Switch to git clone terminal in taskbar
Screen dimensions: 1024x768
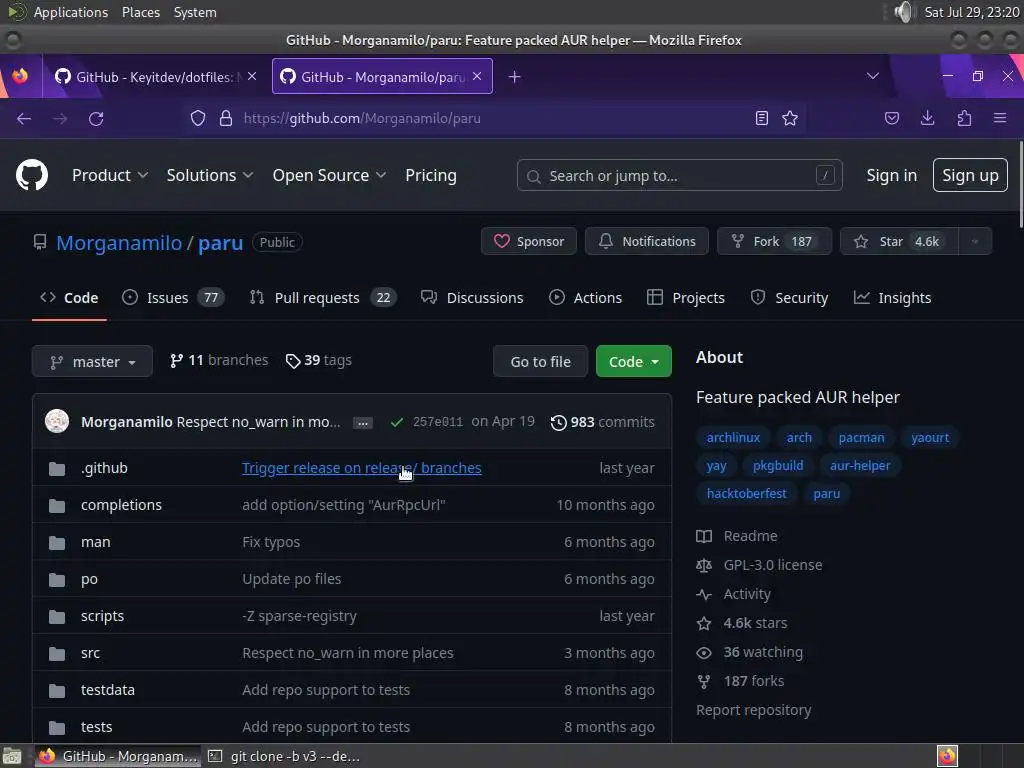coord(285,756)
